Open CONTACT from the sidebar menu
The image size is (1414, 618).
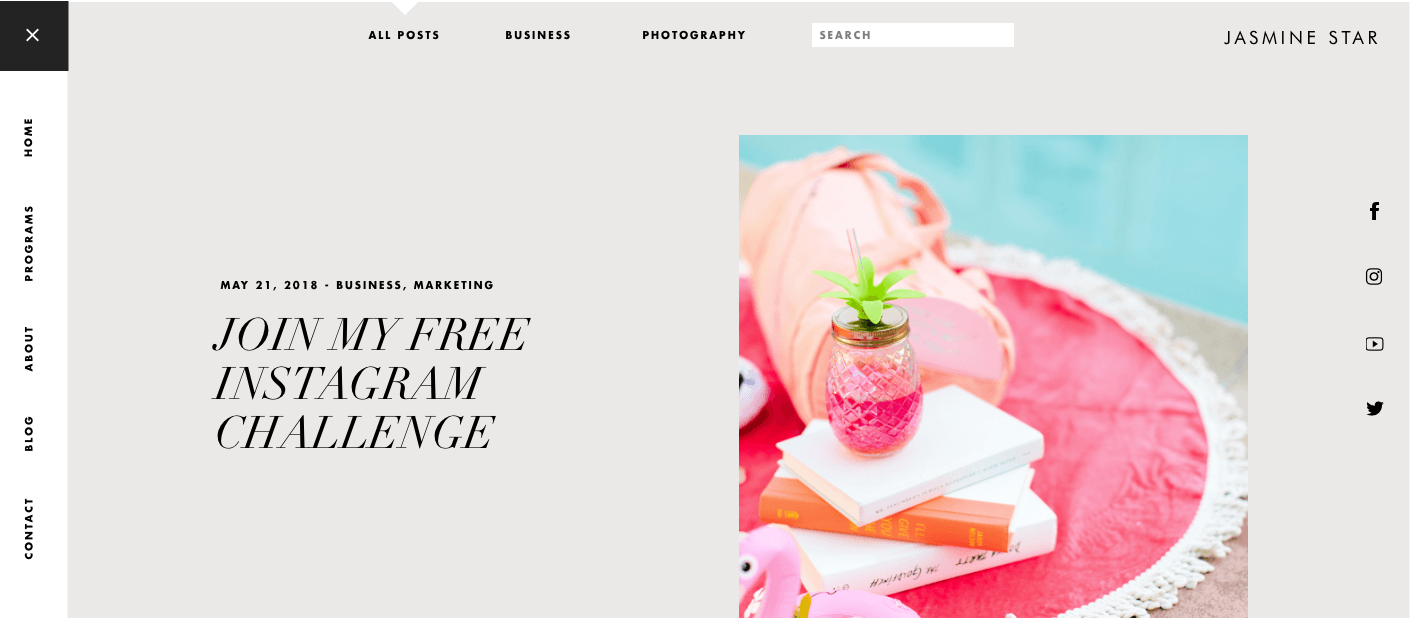tap(29, 528)
